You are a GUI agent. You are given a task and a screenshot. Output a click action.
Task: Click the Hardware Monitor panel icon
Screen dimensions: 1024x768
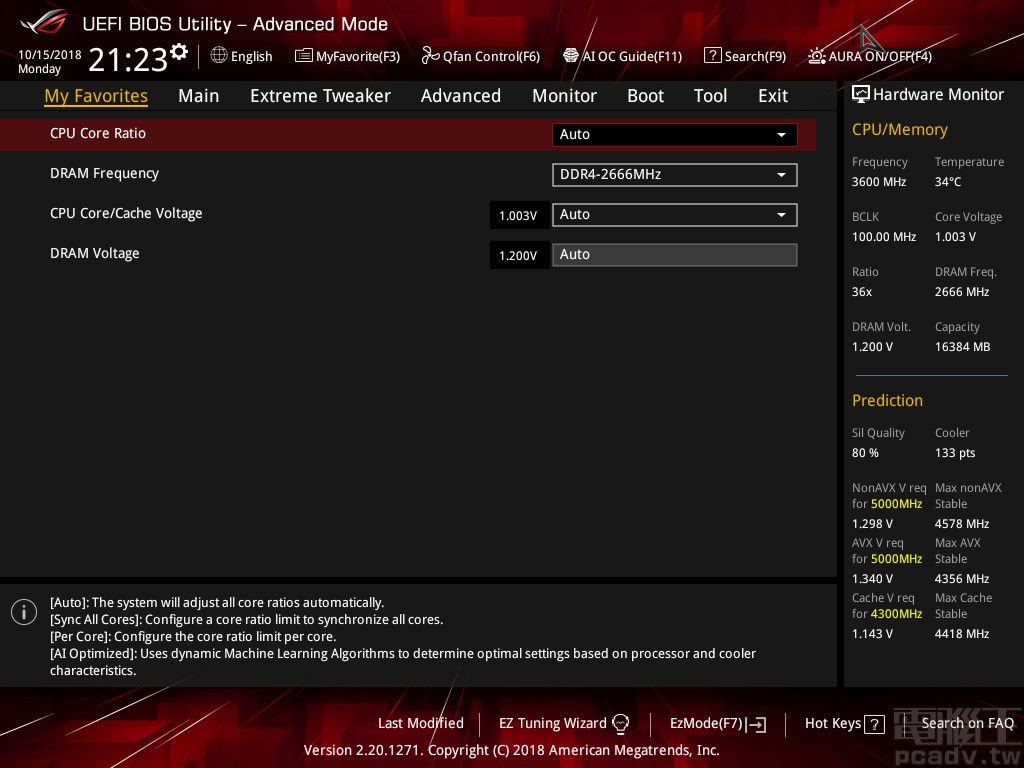tap(861, 94)
